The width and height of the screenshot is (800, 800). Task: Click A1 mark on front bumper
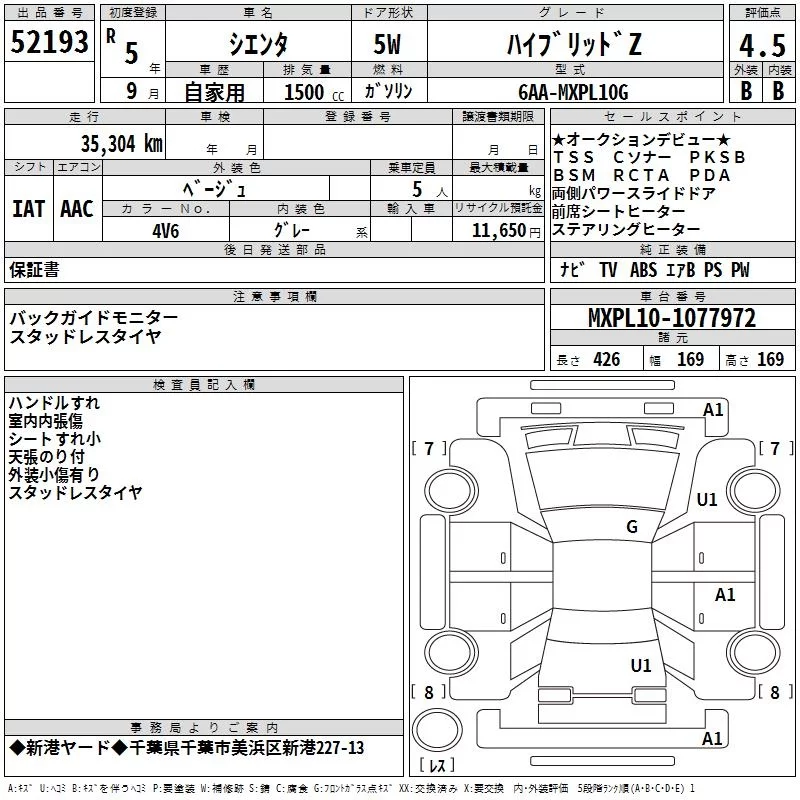click(713, 409)
